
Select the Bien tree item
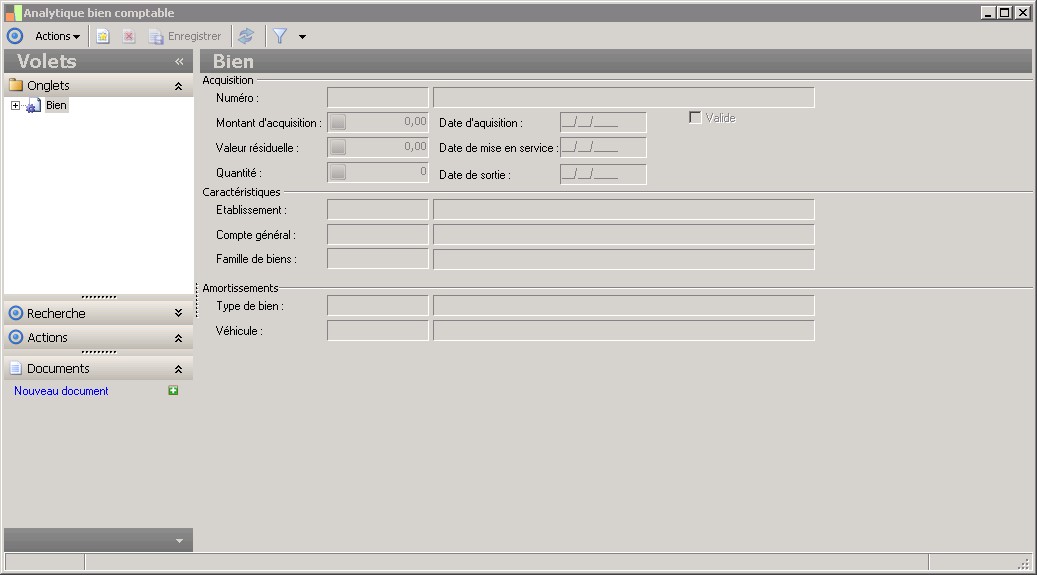click(56, 105)
